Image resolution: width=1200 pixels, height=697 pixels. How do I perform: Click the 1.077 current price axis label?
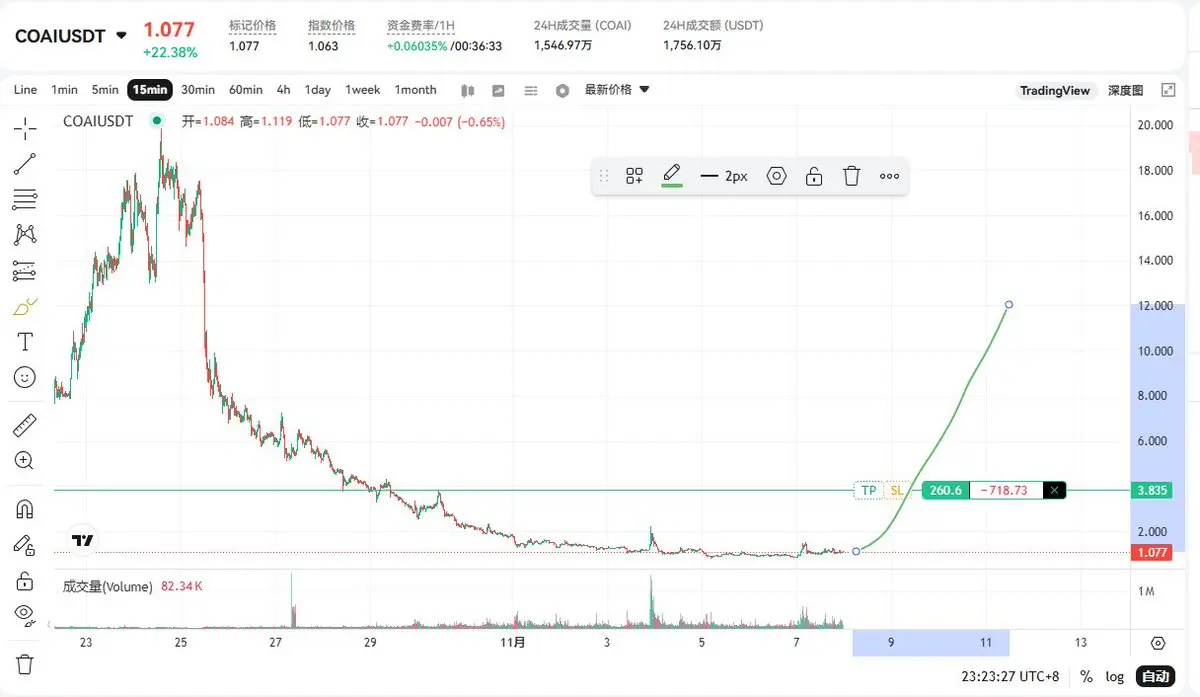(1153, 552)
